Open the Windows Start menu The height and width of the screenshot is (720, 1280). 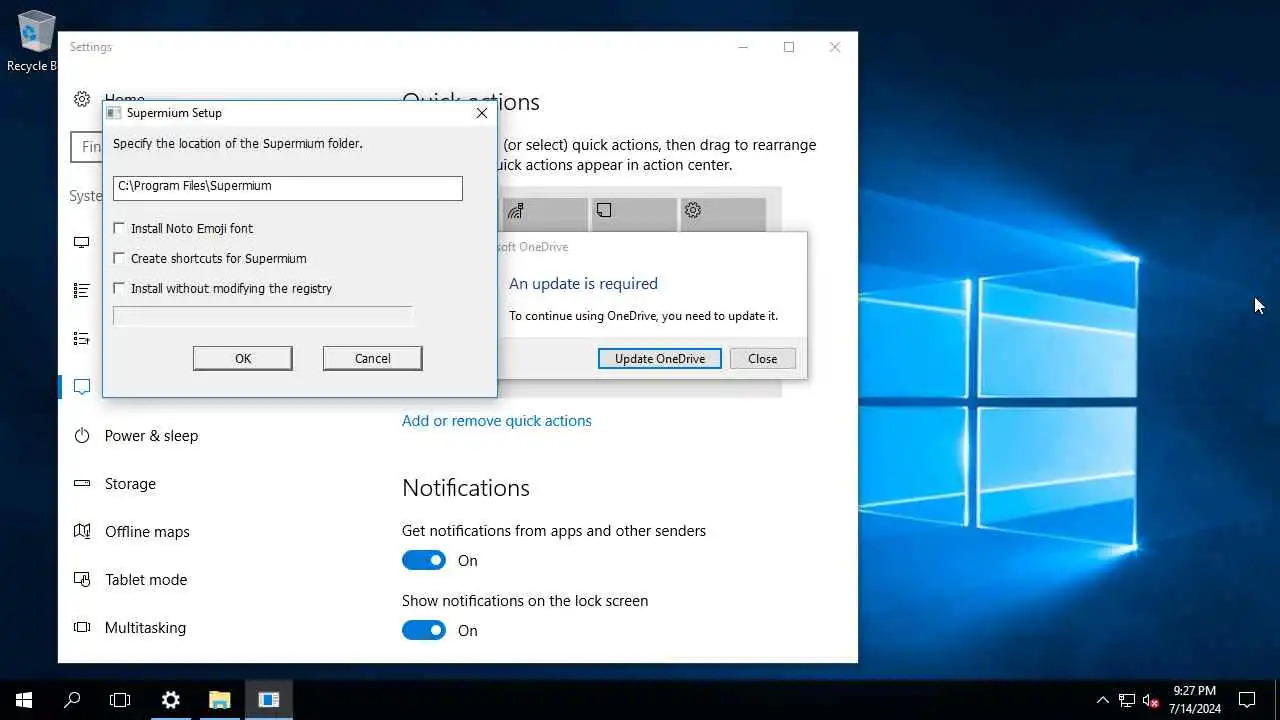24,700
